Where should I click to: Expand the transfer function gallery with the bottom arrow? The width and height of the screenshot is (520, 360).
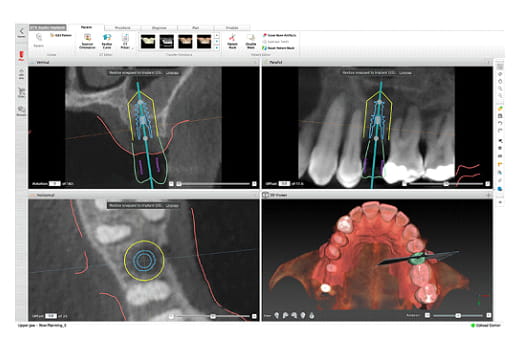217,48
